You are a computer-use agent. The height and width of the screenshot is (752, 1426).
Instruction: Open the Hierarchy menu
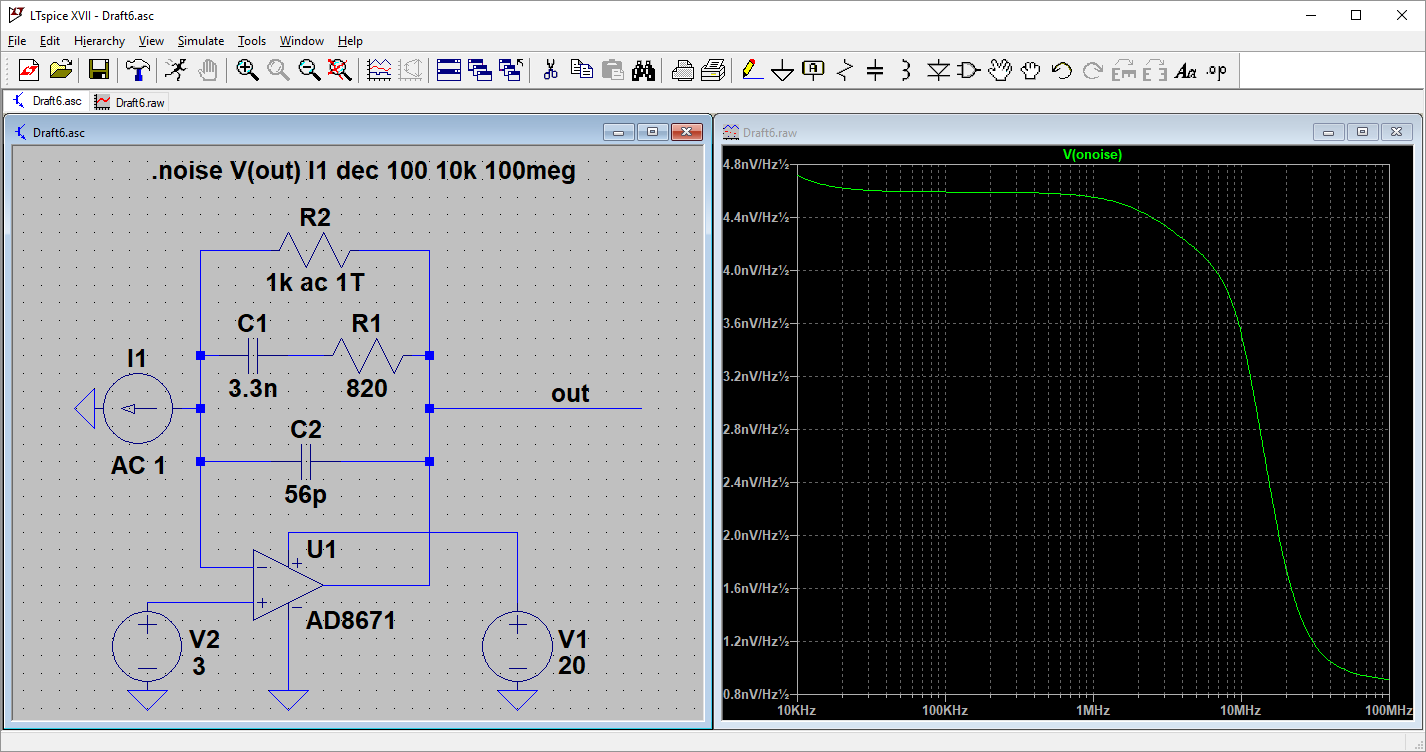tap(99, 41)
